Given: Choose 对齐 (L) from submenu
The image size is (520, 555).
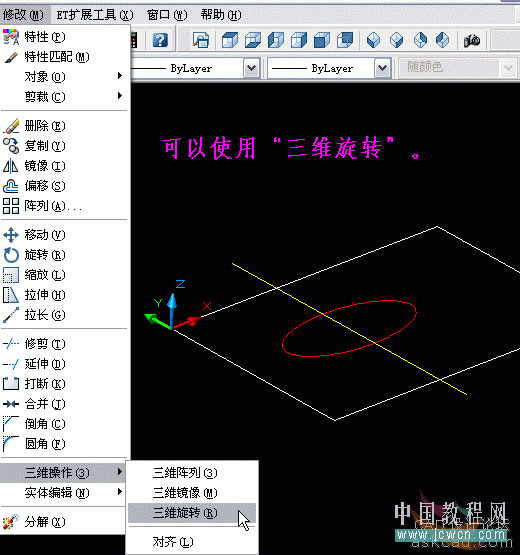Looking at the screenshot, I should tap(192, 542).
